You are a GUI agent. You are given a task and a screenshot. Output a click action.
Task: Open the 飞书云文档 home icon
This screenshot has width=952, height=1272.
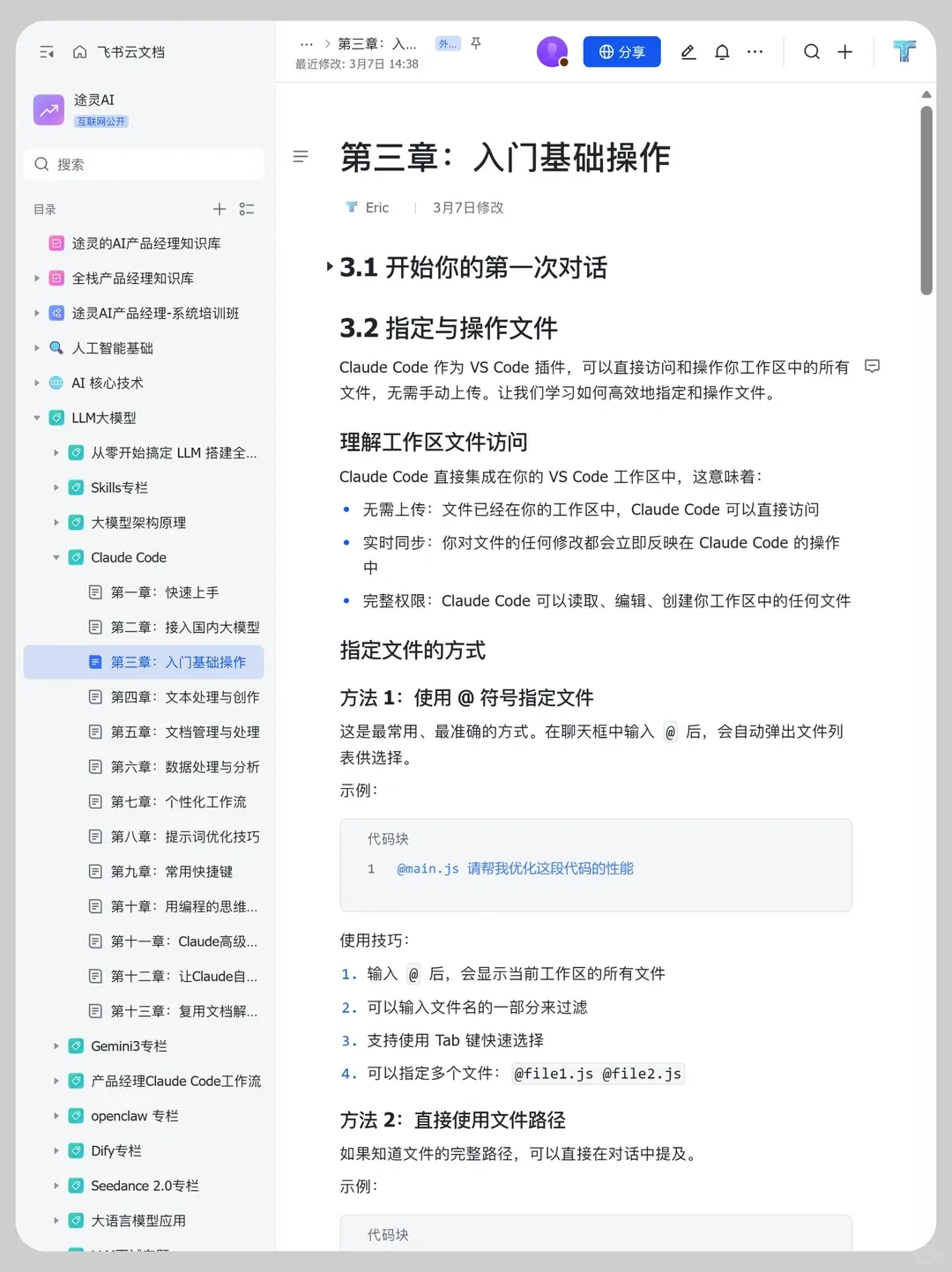point(79,52)
